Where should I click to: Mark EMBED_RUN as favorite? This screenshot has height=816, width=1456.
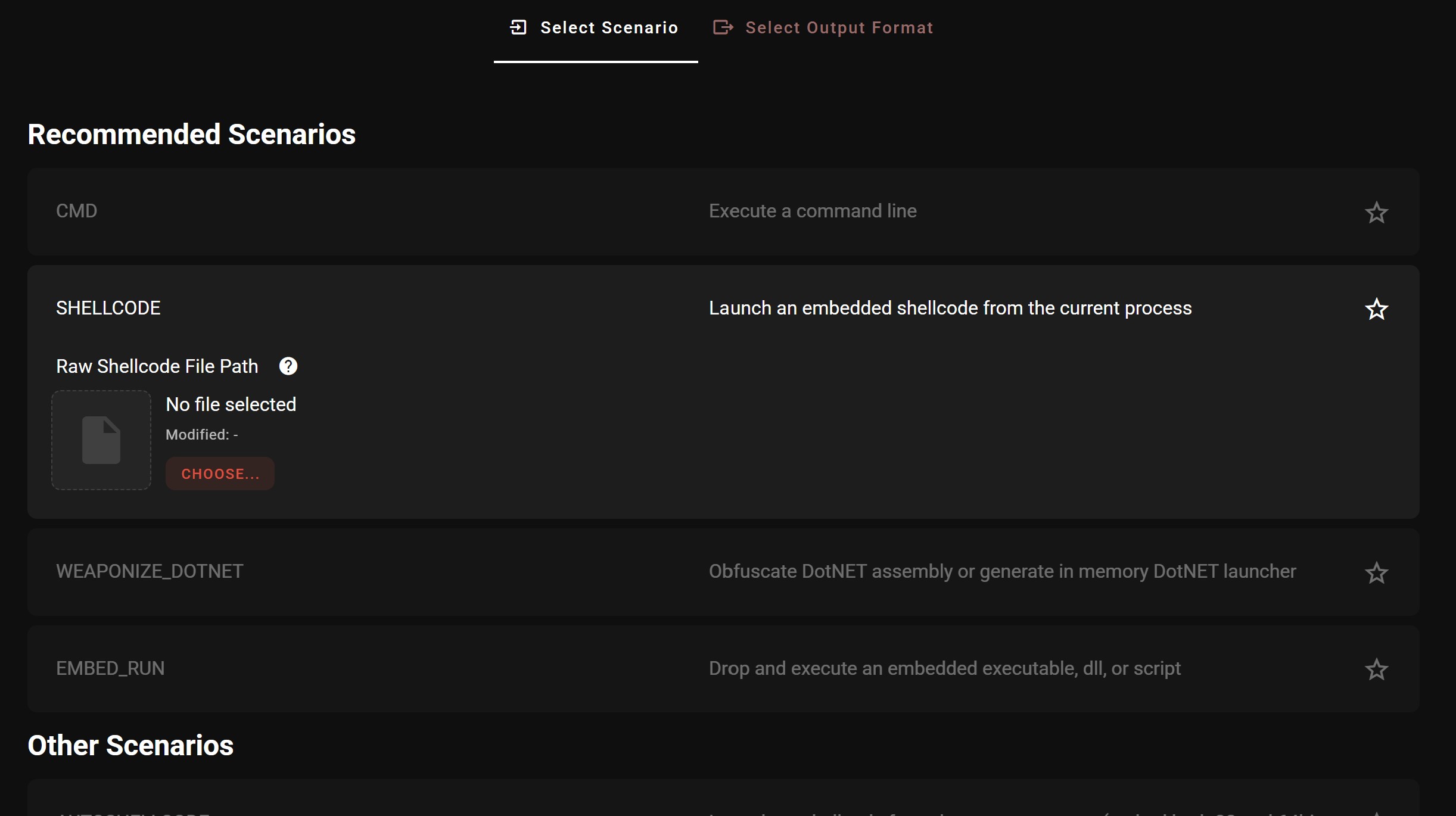click(x=1376, y=669)
